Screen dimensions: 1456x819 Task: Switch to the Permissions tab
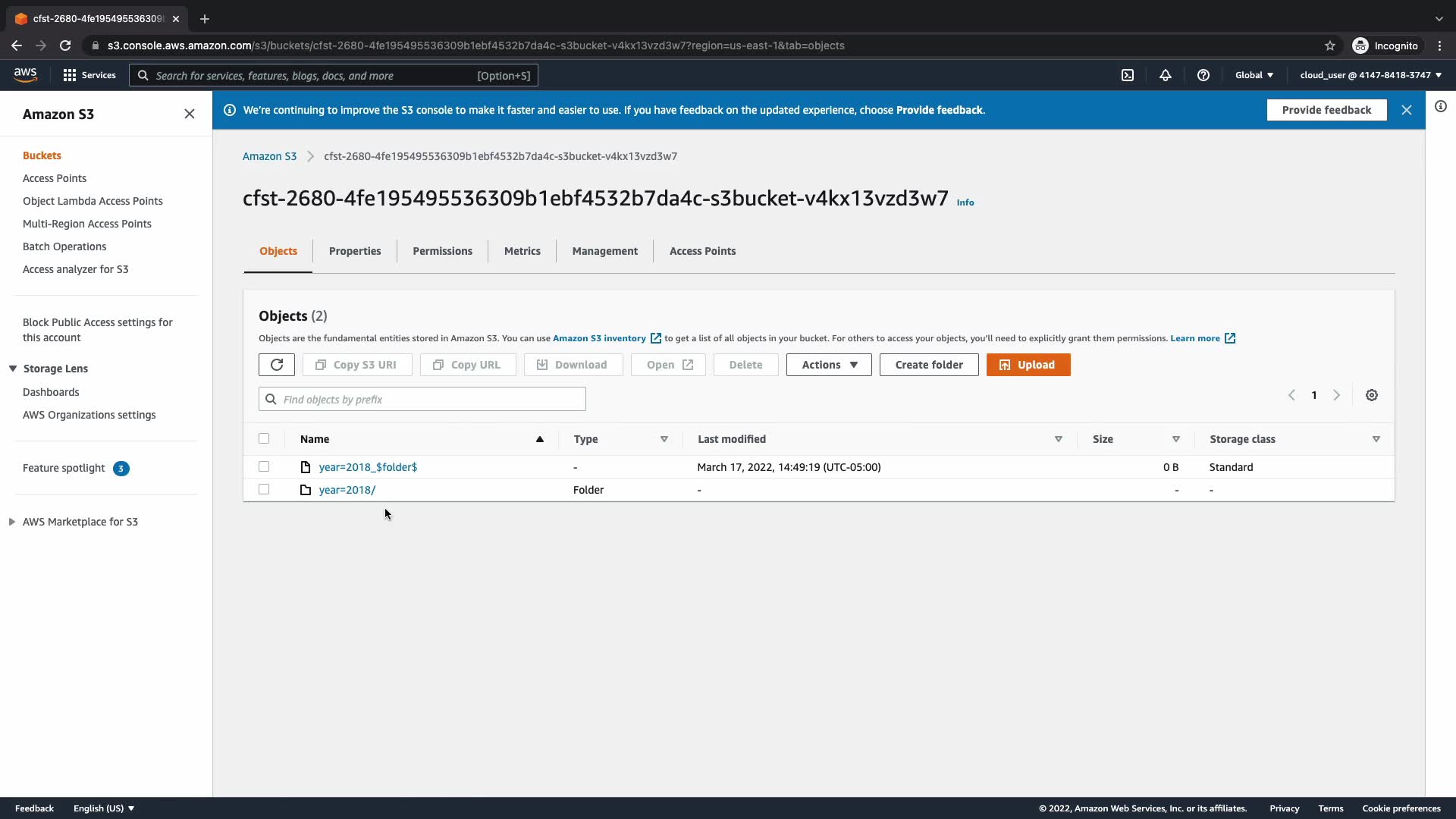[x=442, y=251]
